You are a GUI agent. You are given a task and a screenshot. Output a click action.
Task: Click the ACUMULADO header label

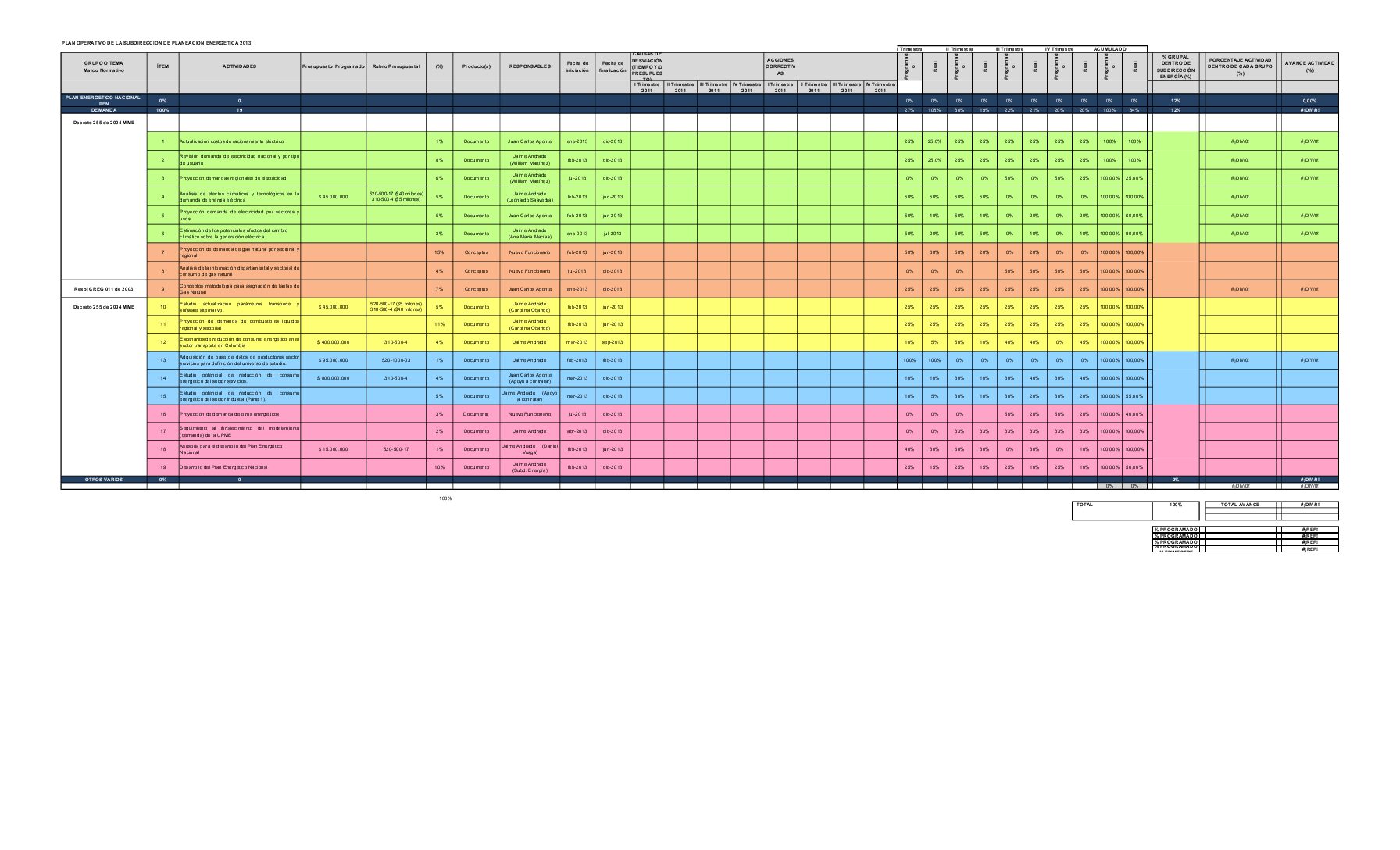click(1109, 49)
